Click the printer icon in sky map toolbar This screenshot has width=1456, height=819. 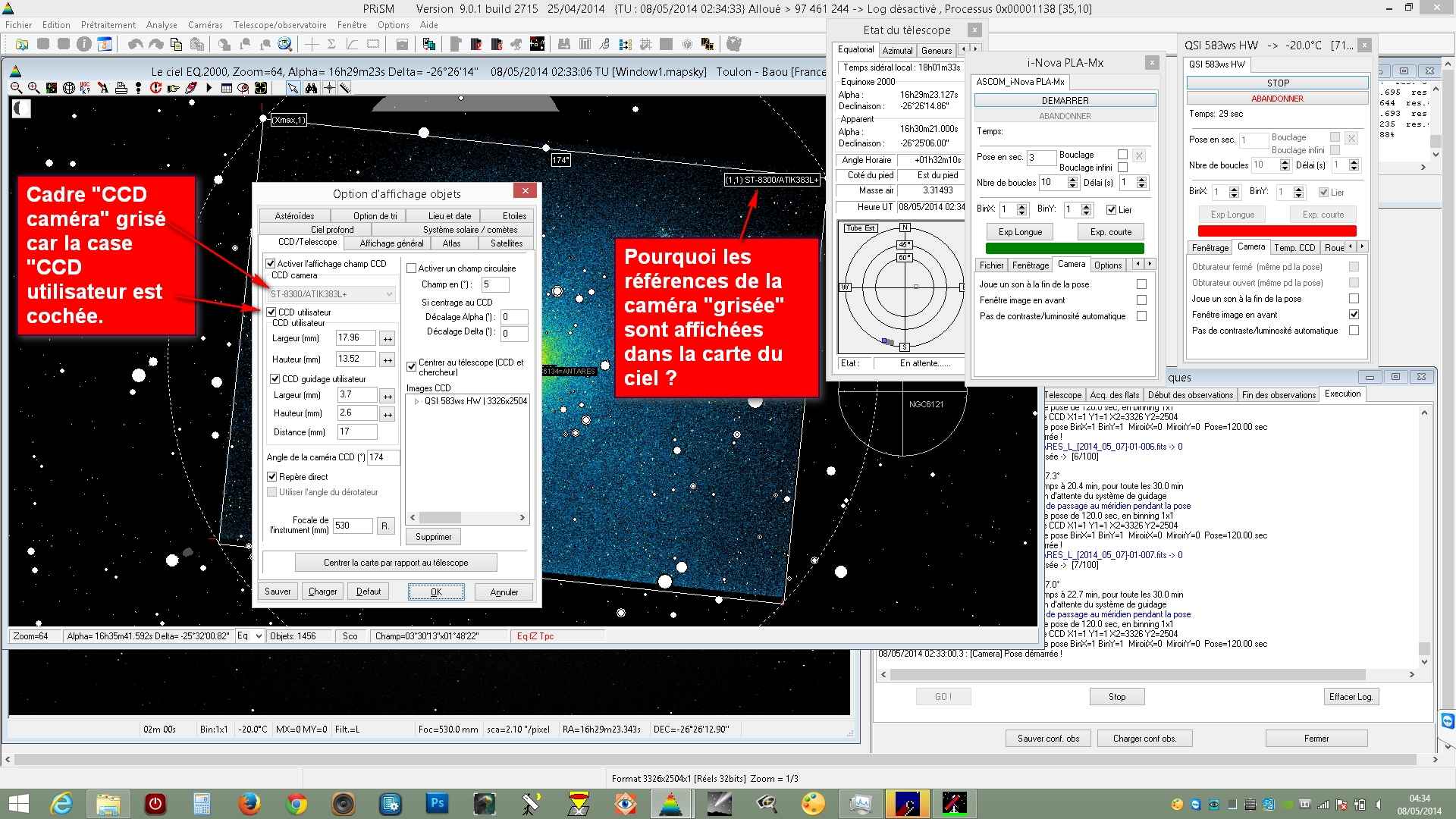[x=121, y=88]
